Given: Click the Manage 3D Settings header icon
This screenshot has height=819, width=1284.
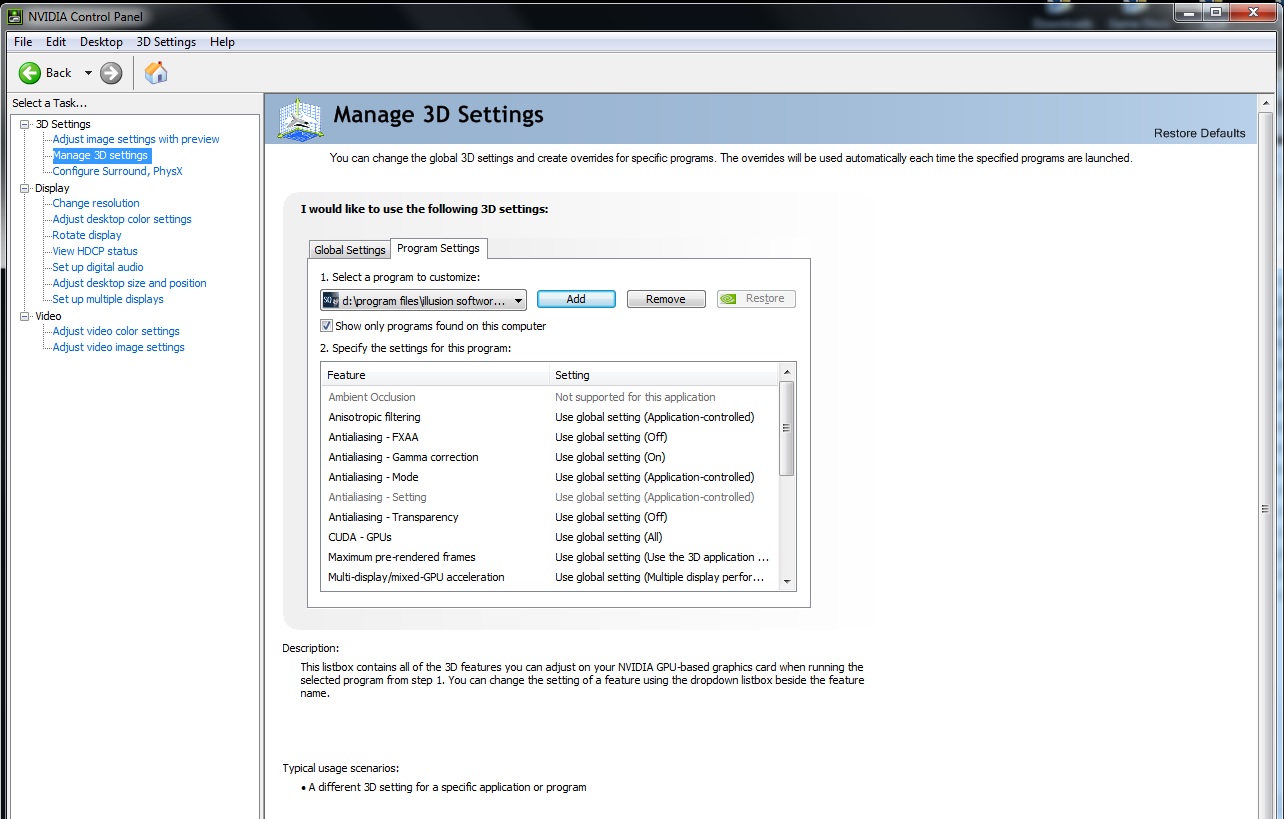Looking at the screenshot, I should tap(300, 118).
